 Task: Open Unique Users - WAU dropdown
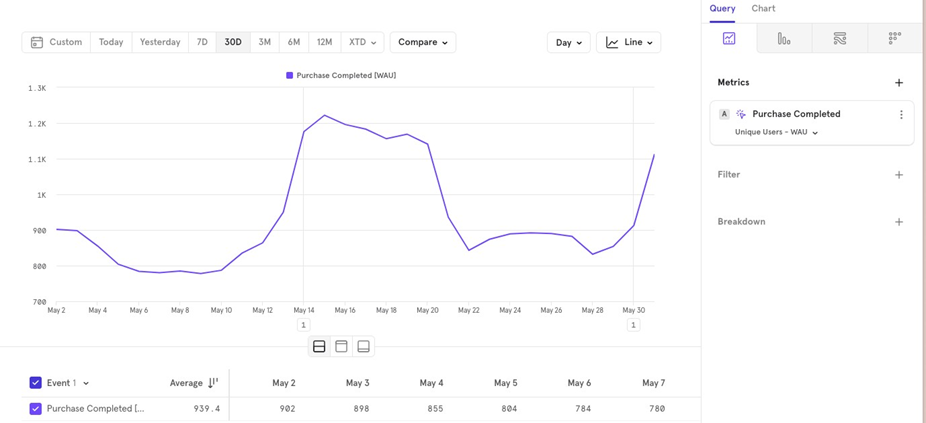click(776, 132)
